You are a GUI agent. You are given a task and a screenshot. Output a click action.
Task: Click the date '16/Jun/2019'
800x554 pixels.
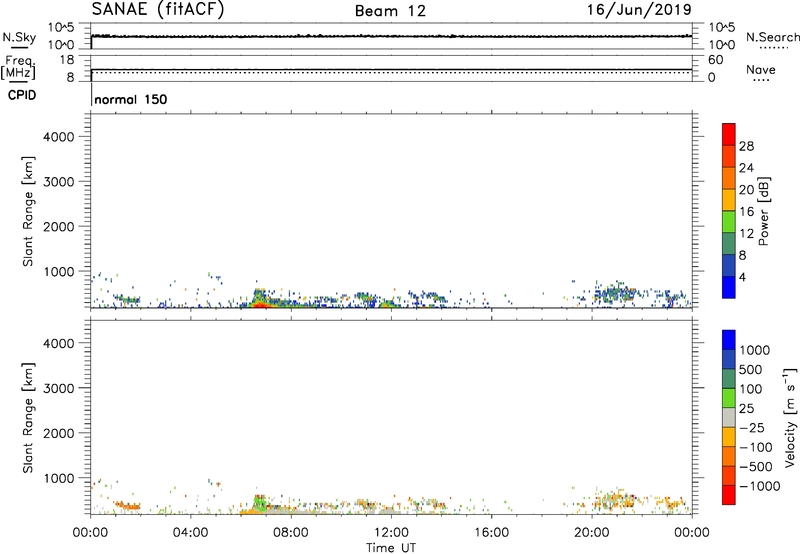639,10
